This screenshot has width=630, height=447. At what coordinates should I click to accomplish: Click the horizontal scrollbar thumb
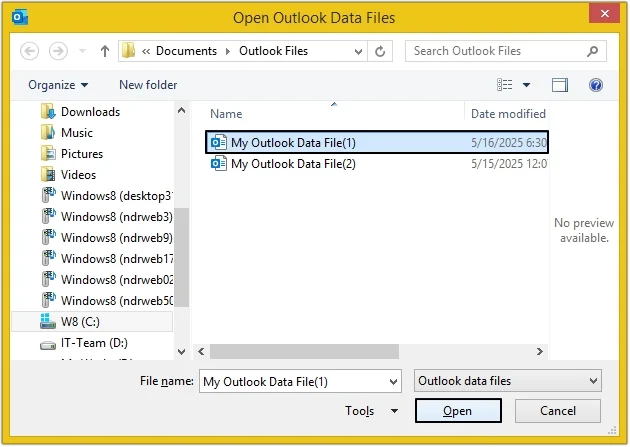(x=305, y=352)
